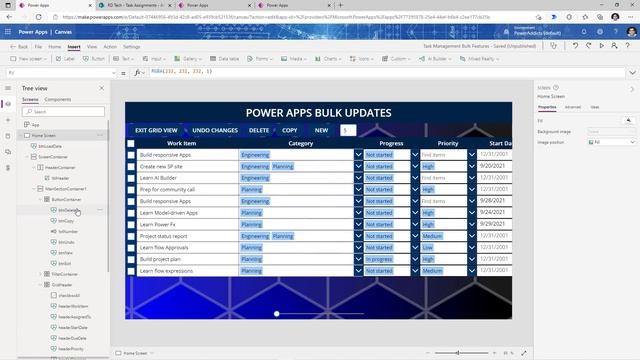Close the Tree view panel
The width and height of the screenshot is (640, 360).
(x=102, y=88)
